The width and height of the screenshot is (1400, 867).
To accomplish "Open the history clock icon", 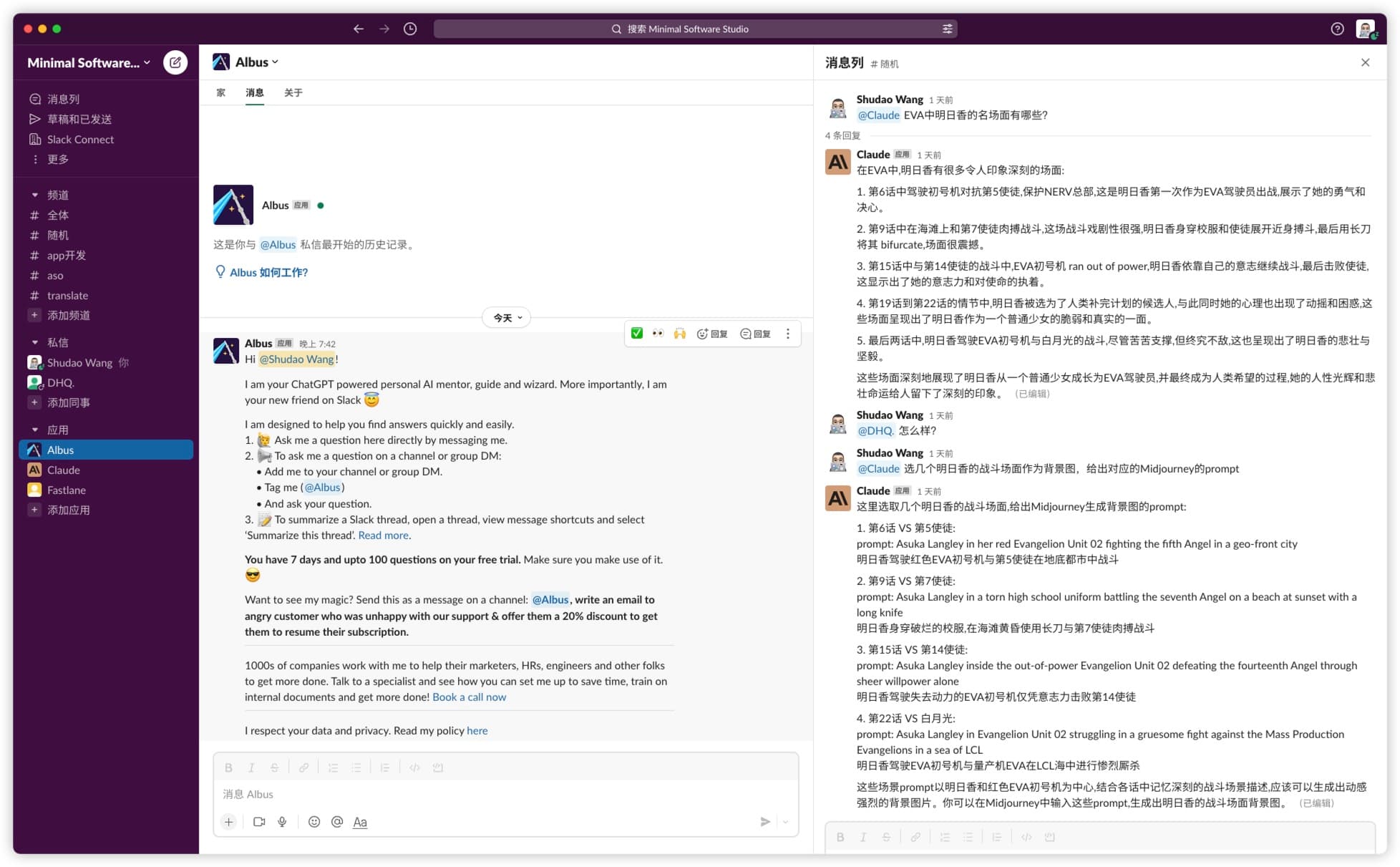I will point(410,29).
